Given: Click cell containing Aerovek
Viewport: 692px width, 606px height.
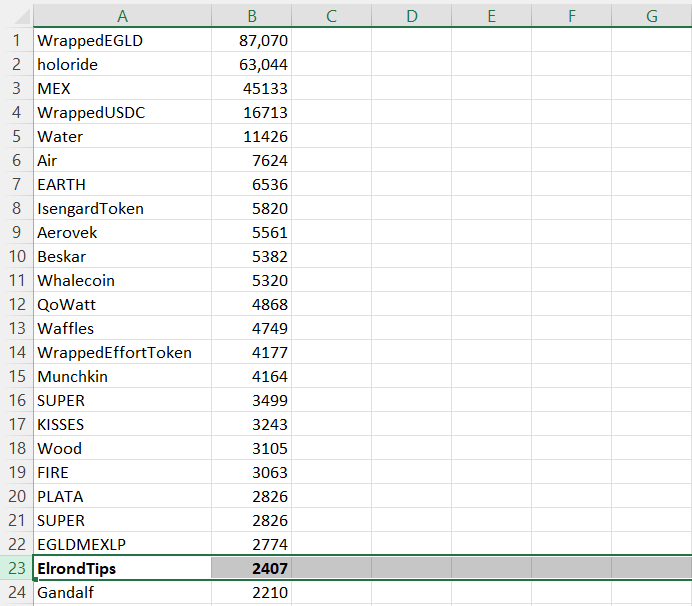Looking at the screenshot, I should (123, 232).
